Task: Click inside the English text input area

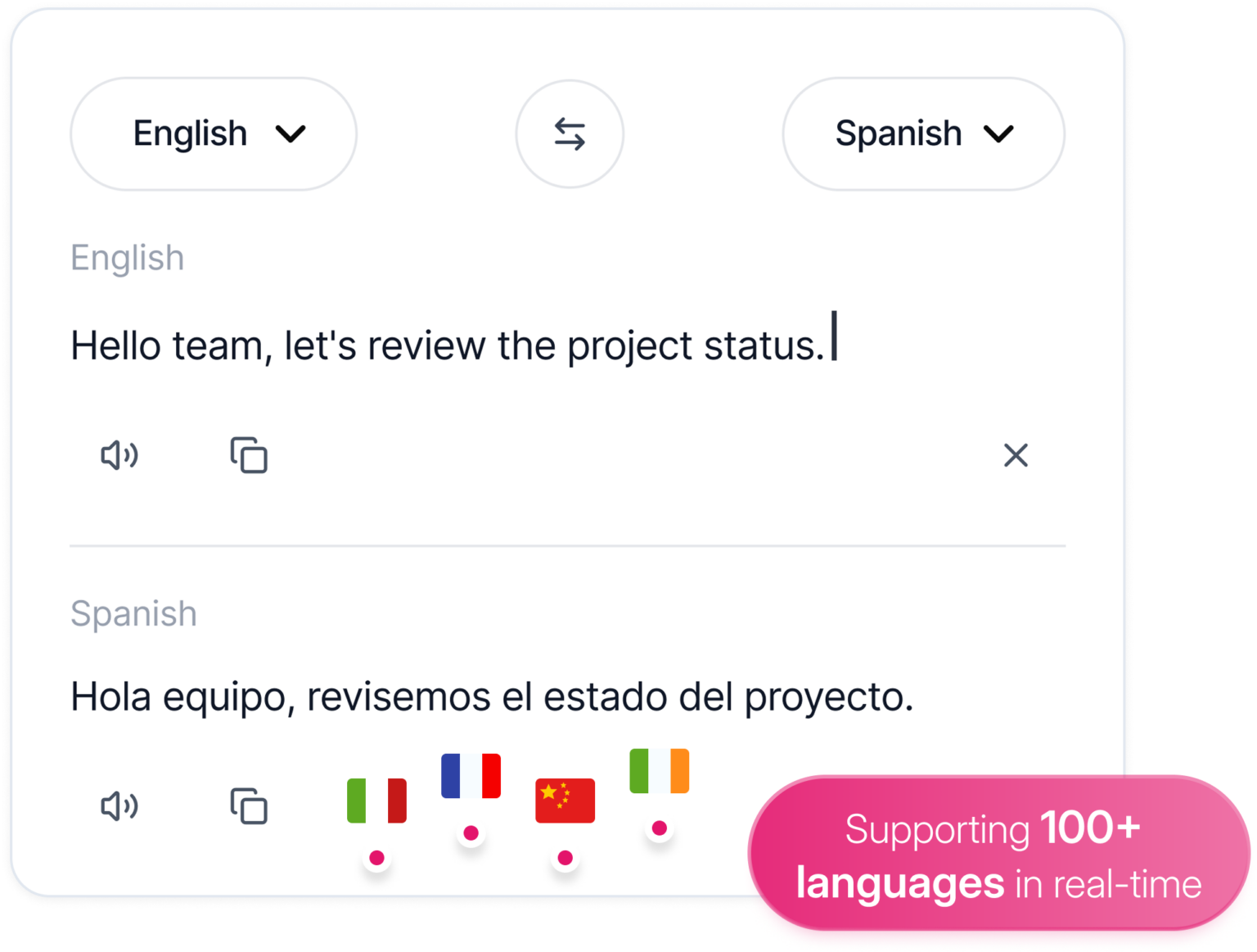Action: [x=450, y=344]
